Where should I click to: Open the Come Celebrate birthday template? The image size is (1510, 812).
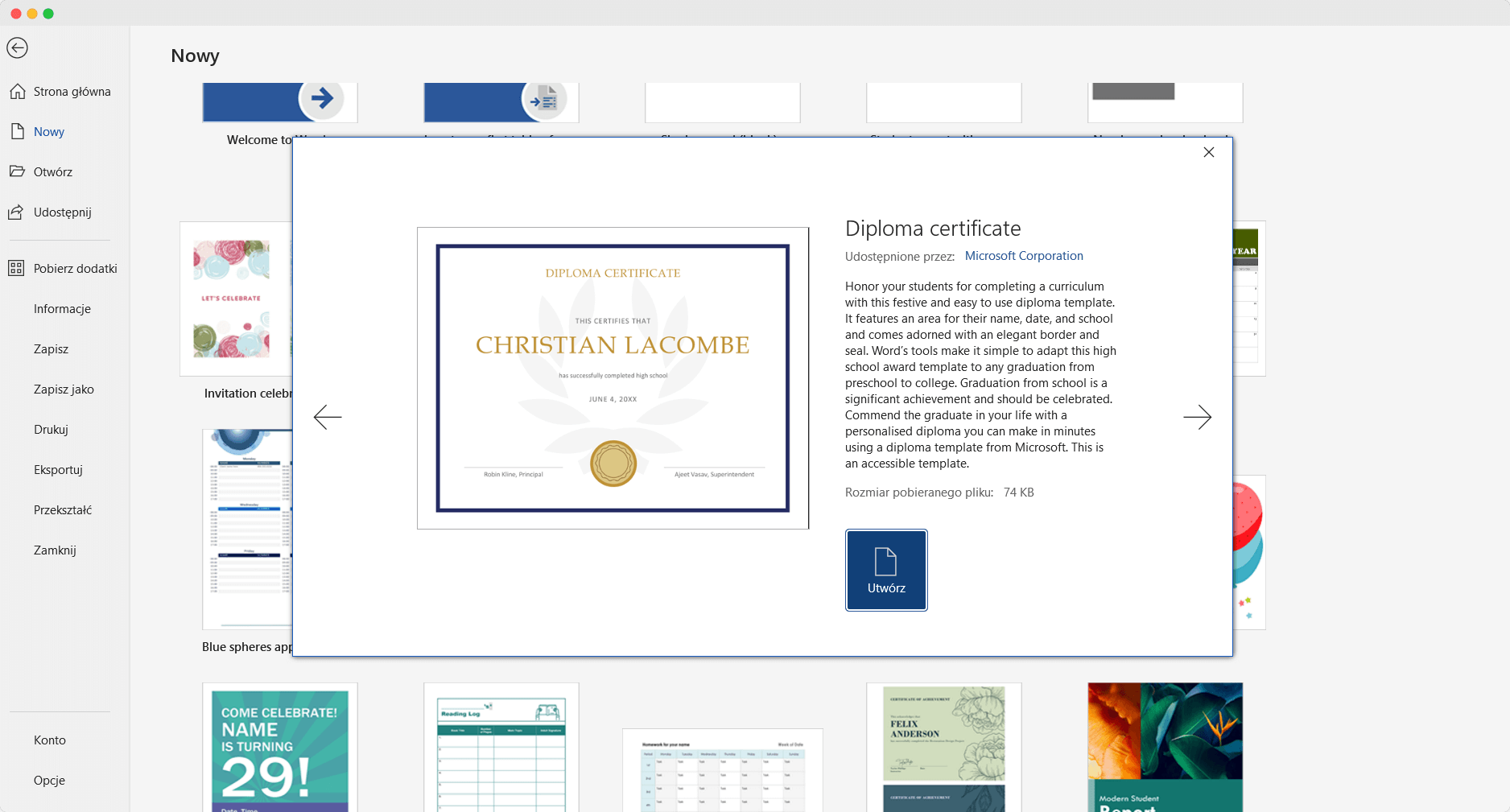(279, 748)
